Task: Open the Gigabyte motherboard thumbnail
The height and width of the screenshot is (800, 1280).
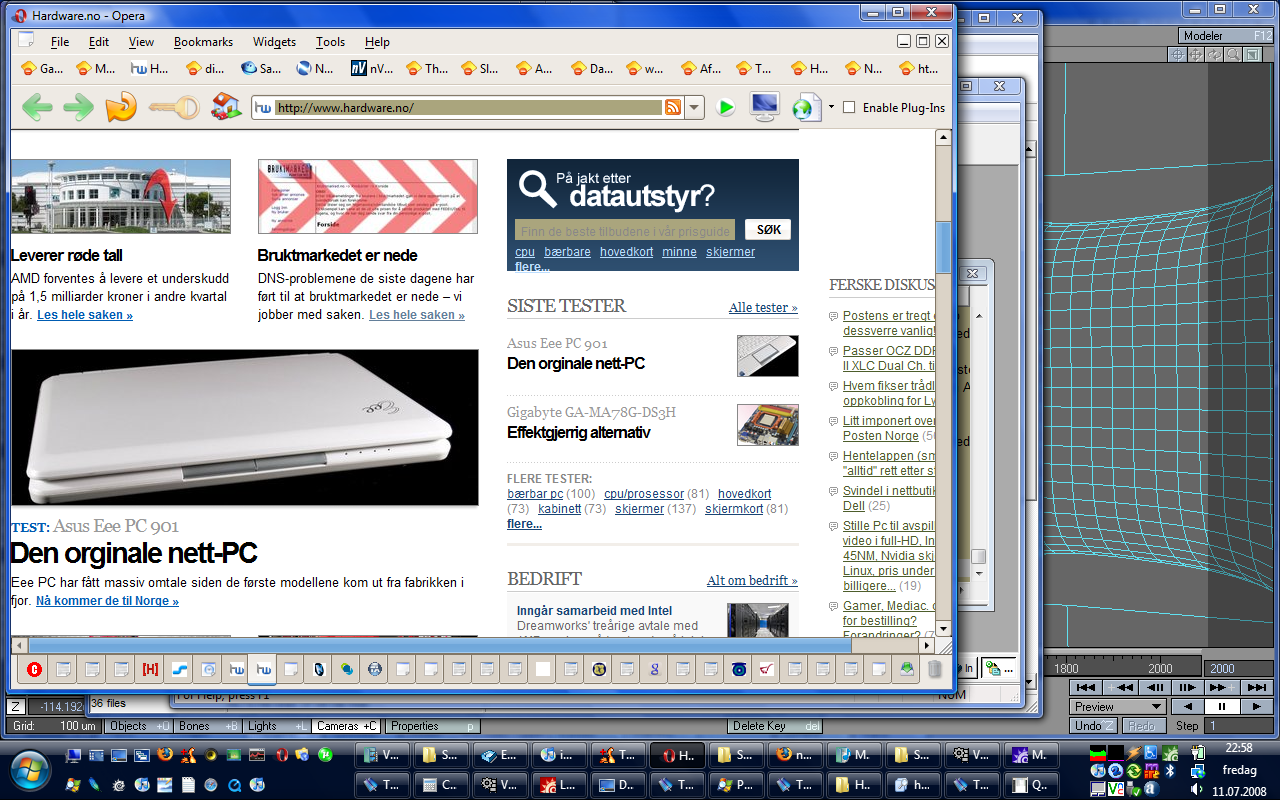Action: (768, 424)
